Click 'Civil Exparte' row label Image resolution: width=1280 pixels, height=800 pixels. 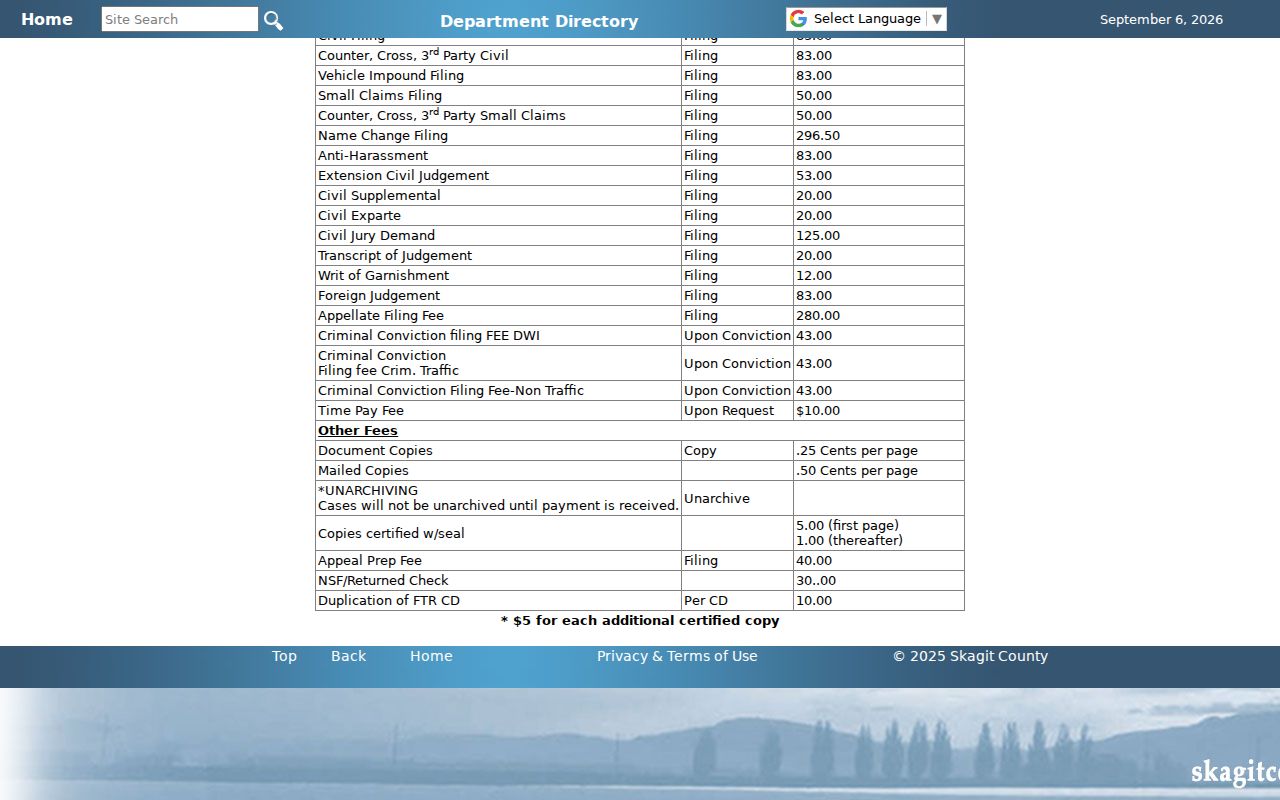coord(359,216)
